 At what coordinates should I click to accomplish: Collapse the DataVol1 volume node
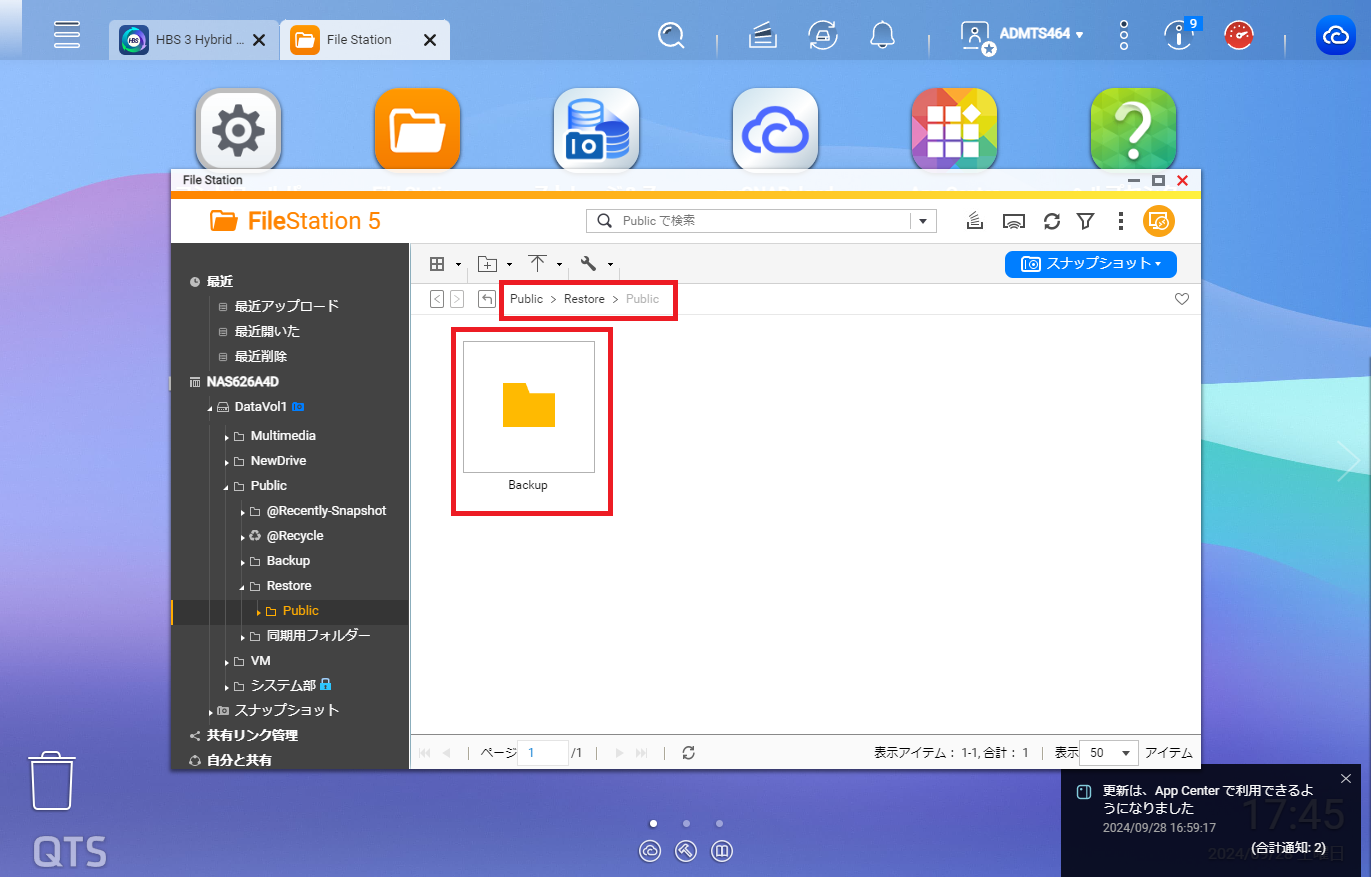click(210, 408)
